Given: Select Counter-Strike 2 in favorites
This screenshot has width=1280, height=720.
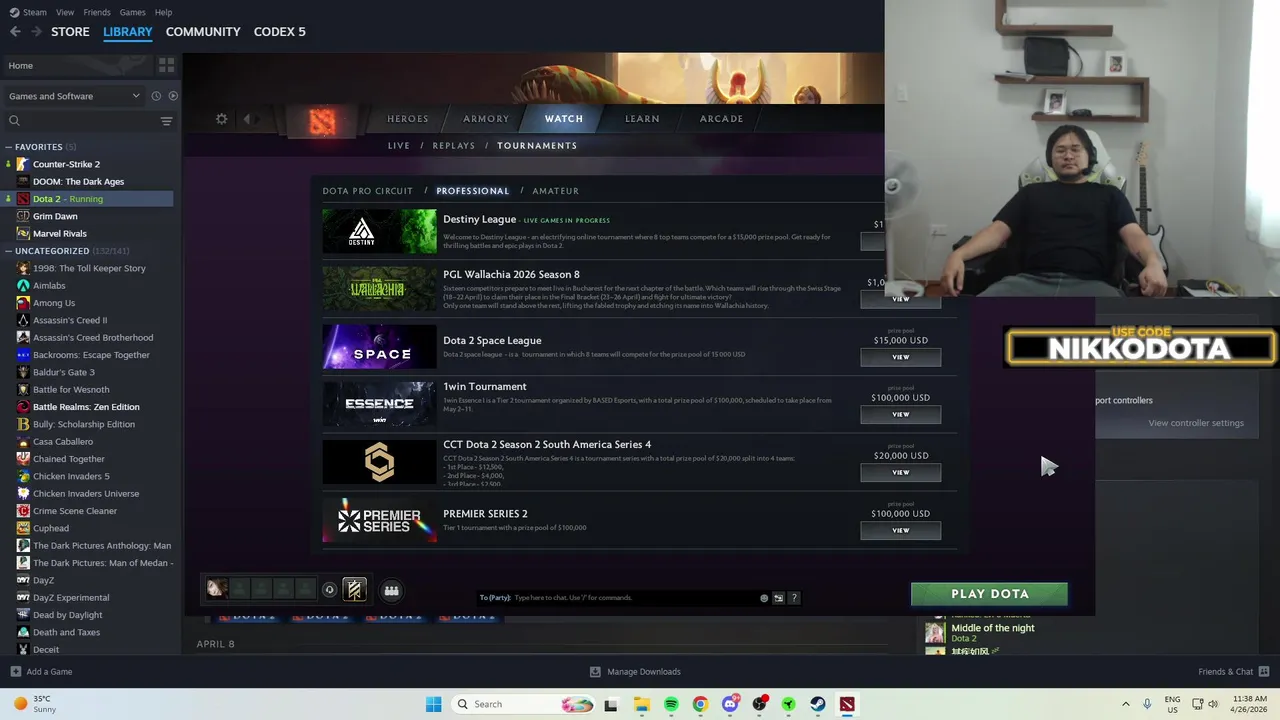Looking at the screenshot, I should (x=66, y=164).
